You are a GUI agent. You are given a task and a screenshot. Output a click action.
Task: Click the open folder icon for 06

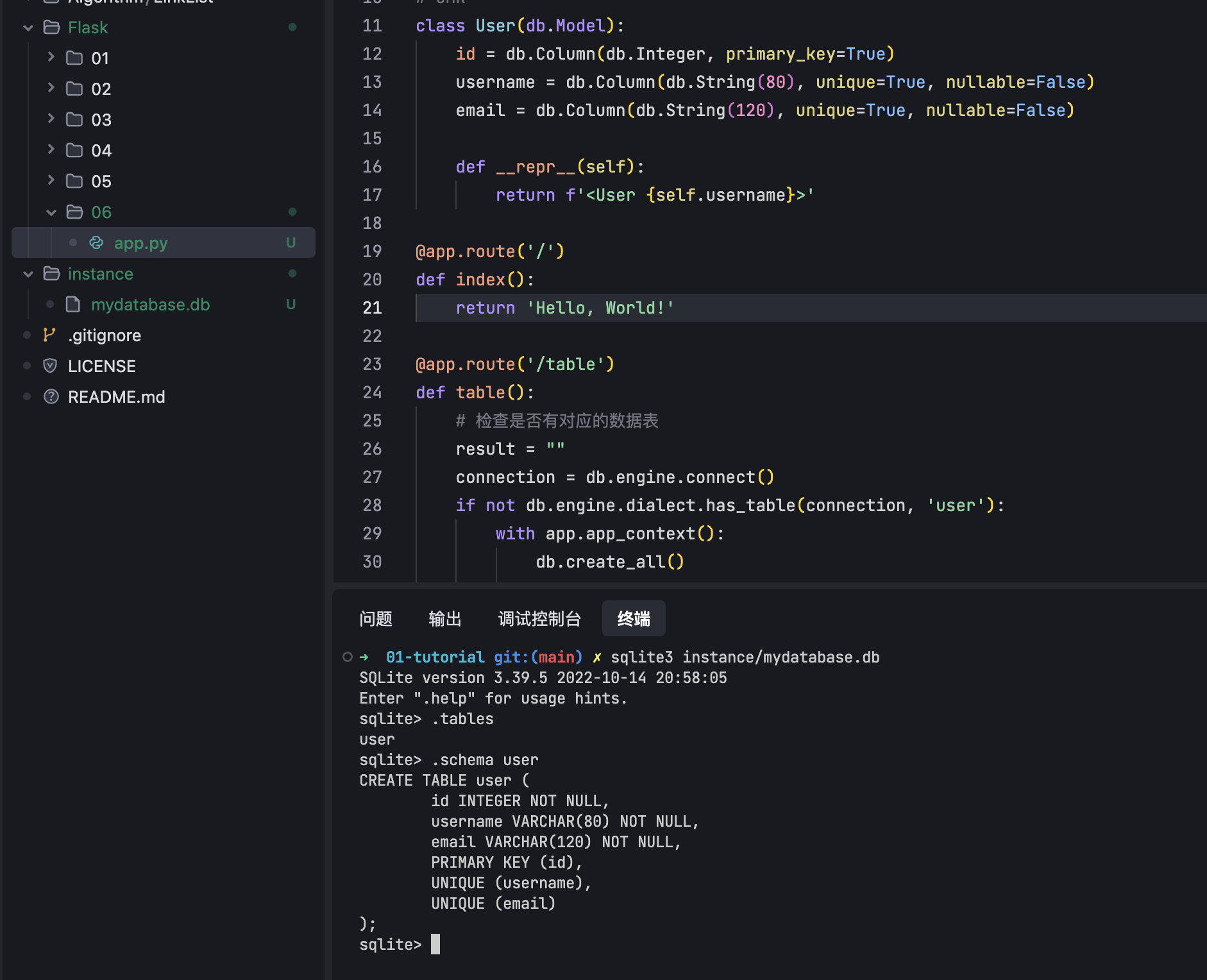[x=74, y=212]
